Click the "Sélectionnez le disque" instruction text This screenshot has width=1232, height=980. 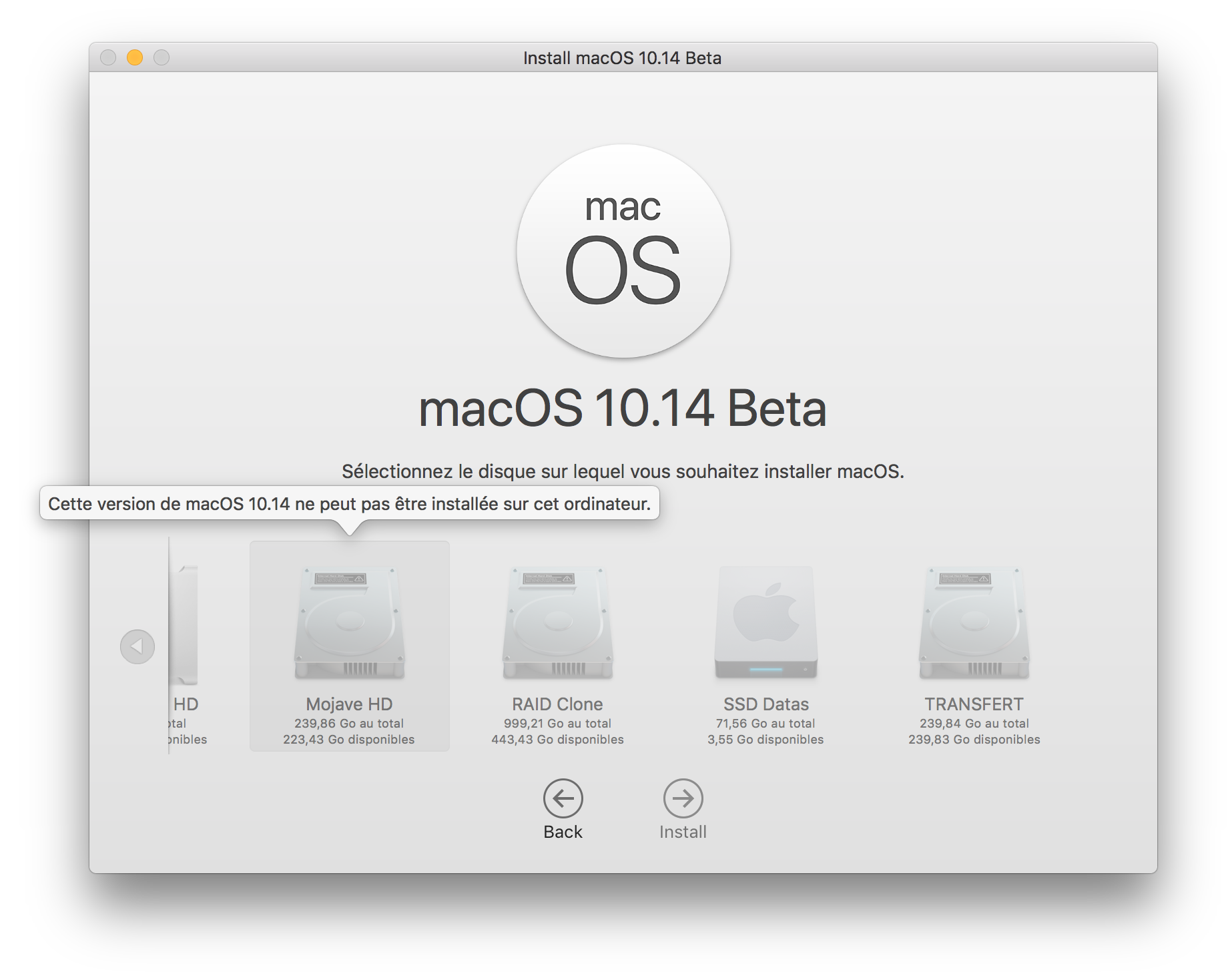coord(623,471)
